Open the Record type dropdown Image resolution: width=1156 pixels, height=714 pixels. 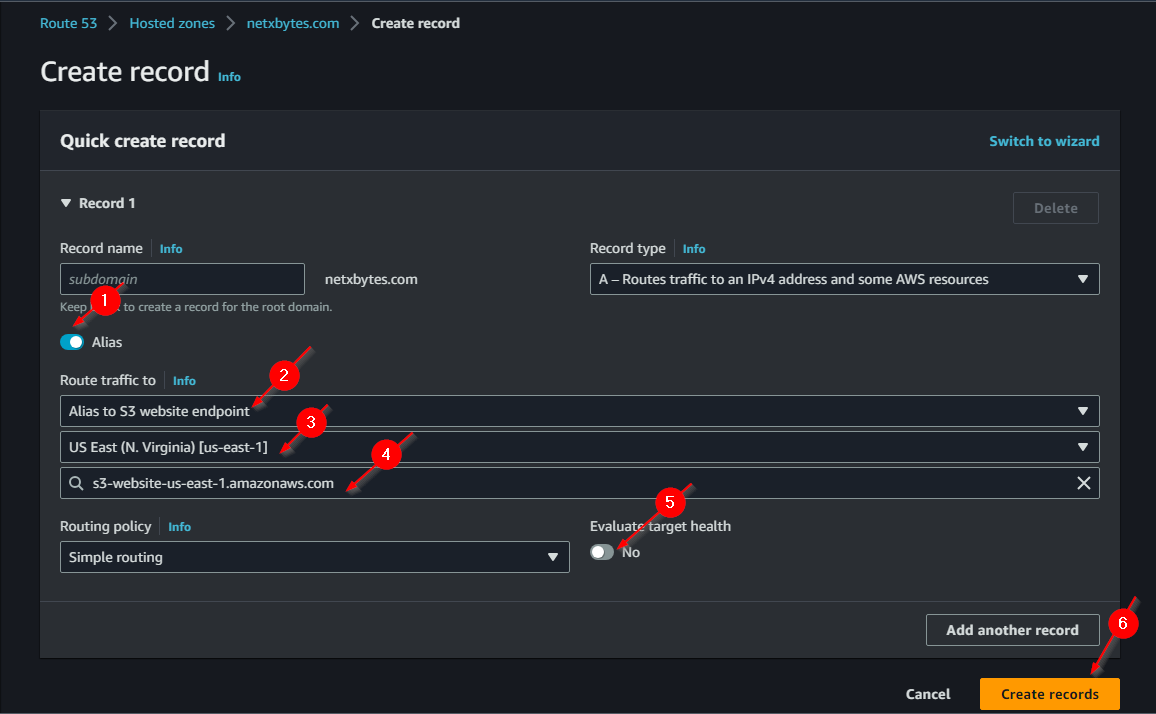point(844,279)
